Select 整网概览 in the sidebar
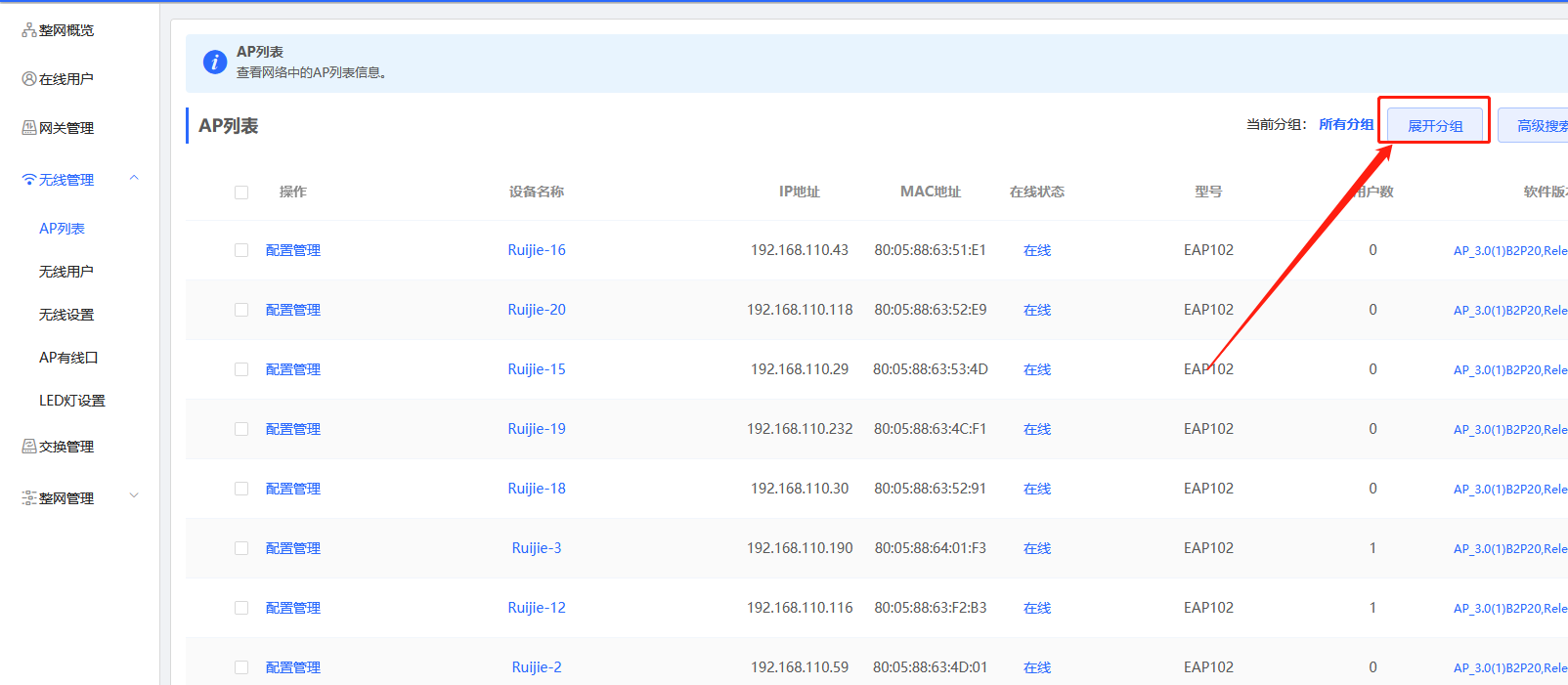 (x=66, y=30)
